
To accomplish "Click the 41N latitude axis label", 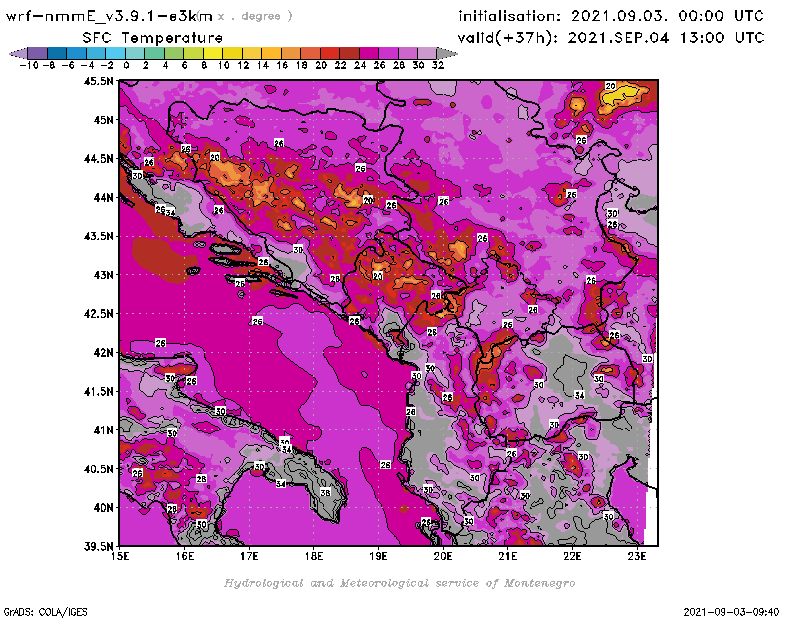I will (x=103, y=430).
